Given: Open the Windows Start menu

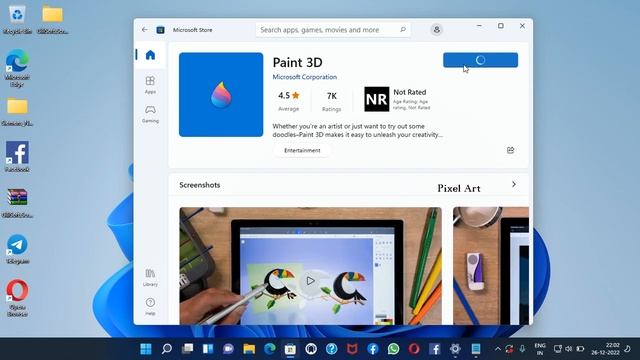Looking at the screenshot, I should coord(146,349).
